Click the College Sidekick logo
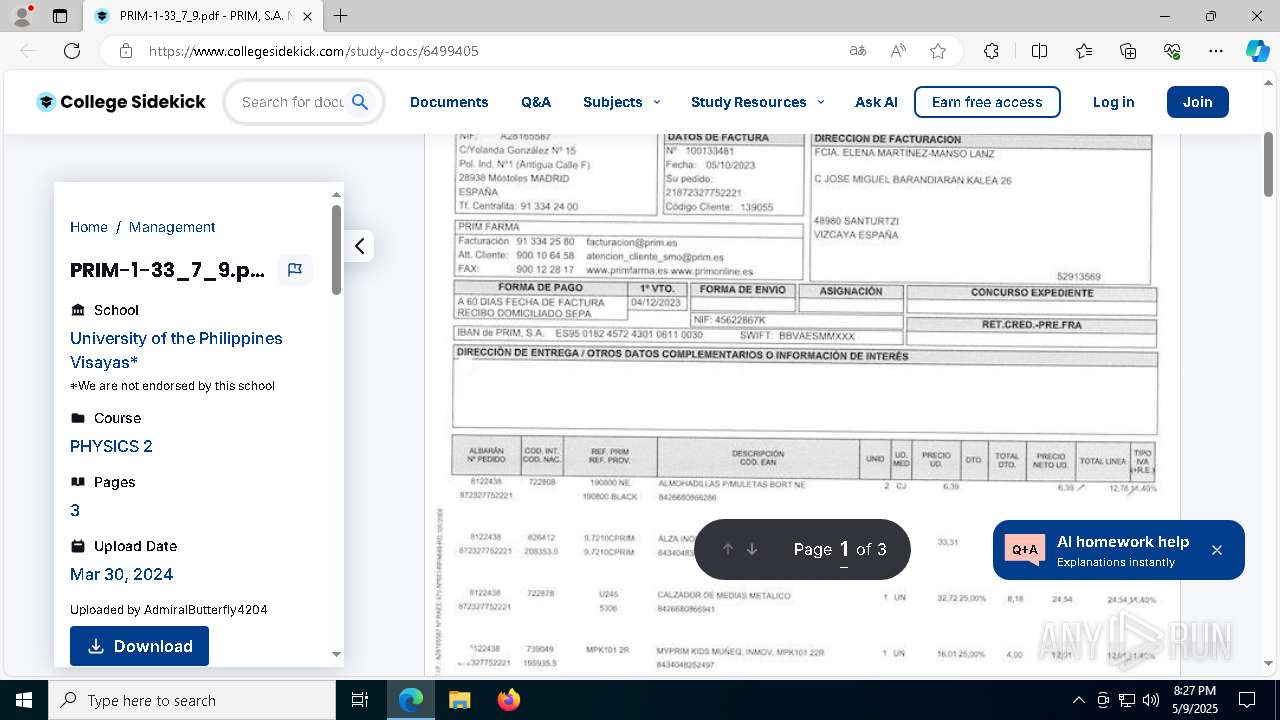 (121, 102)
